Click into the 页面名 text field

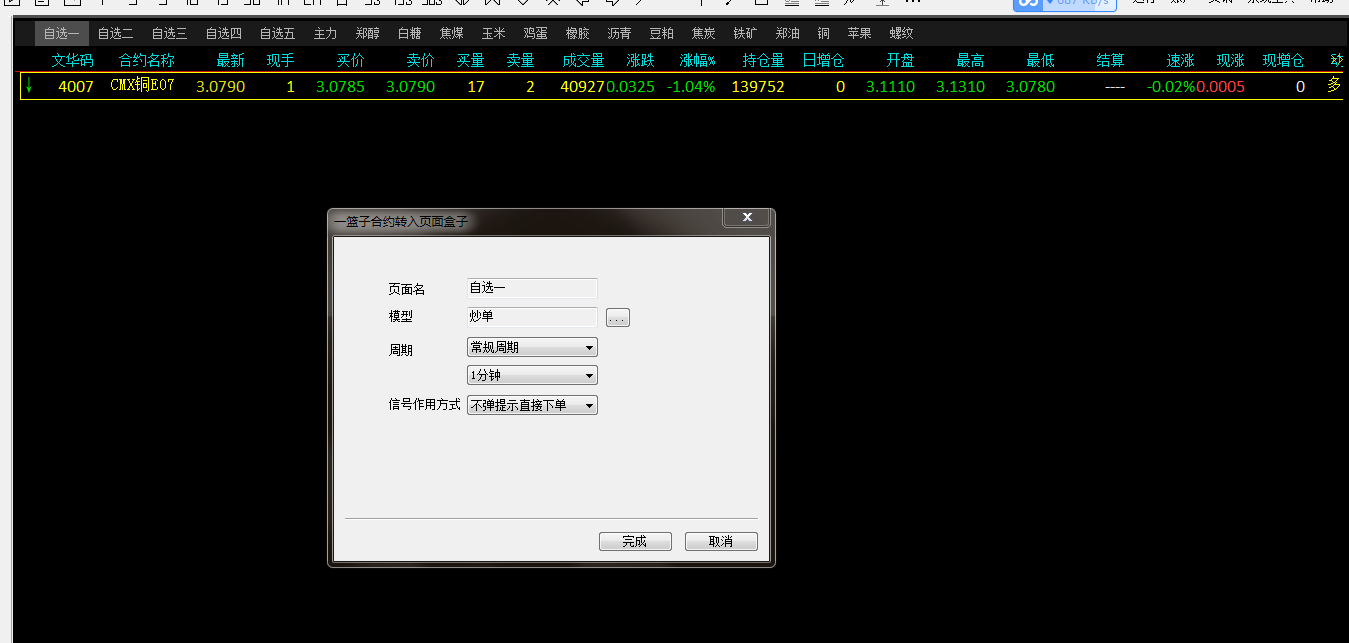[x=532, y=288]
